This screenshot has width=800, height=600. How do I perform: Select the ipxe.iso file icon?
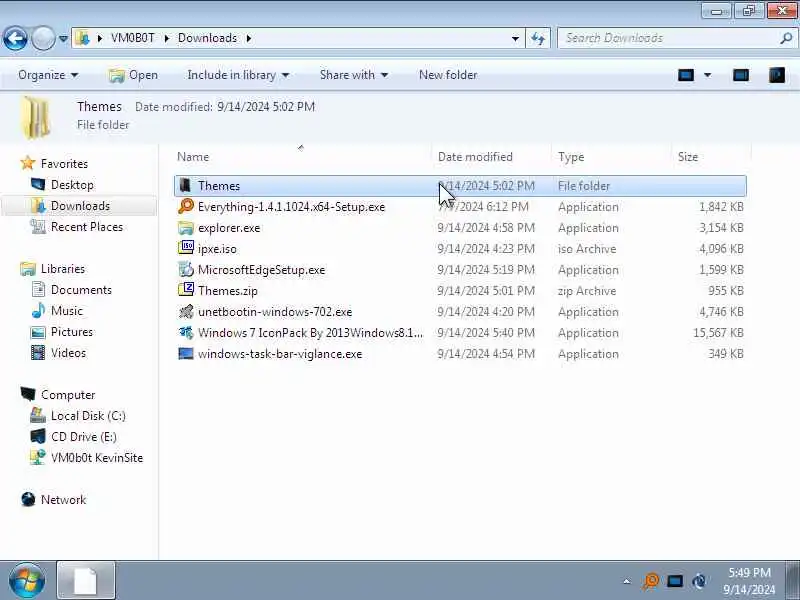pos(186,248)
